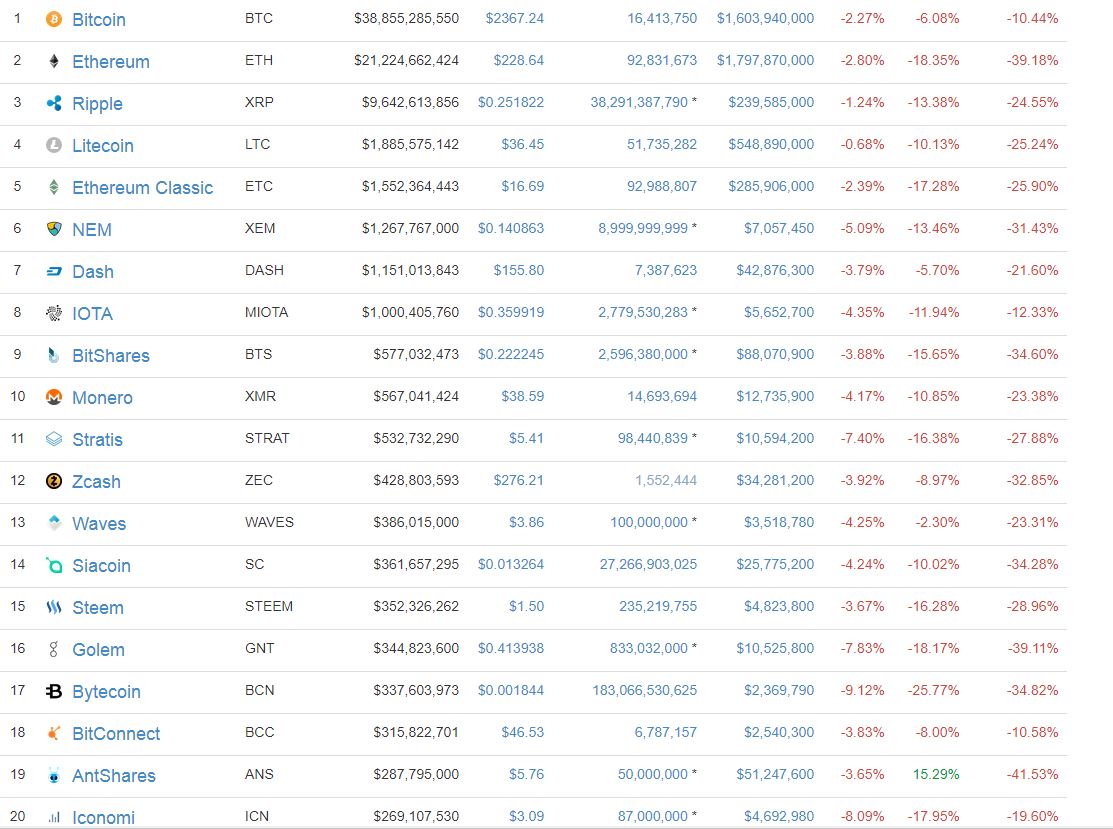Click the Iconomi bars logo icon

54,818
